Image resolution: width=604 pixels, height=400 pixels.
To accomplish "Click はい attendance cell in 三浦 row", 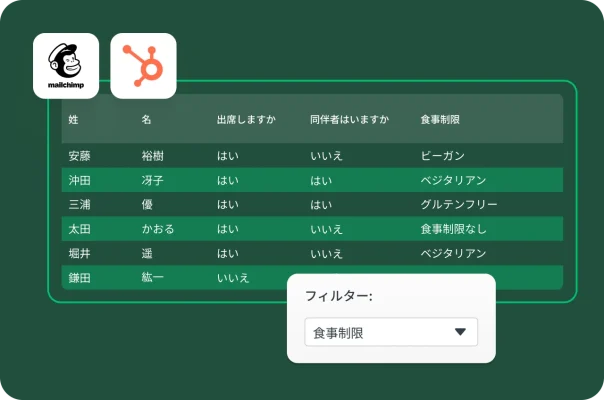I will tap(228, 204).
